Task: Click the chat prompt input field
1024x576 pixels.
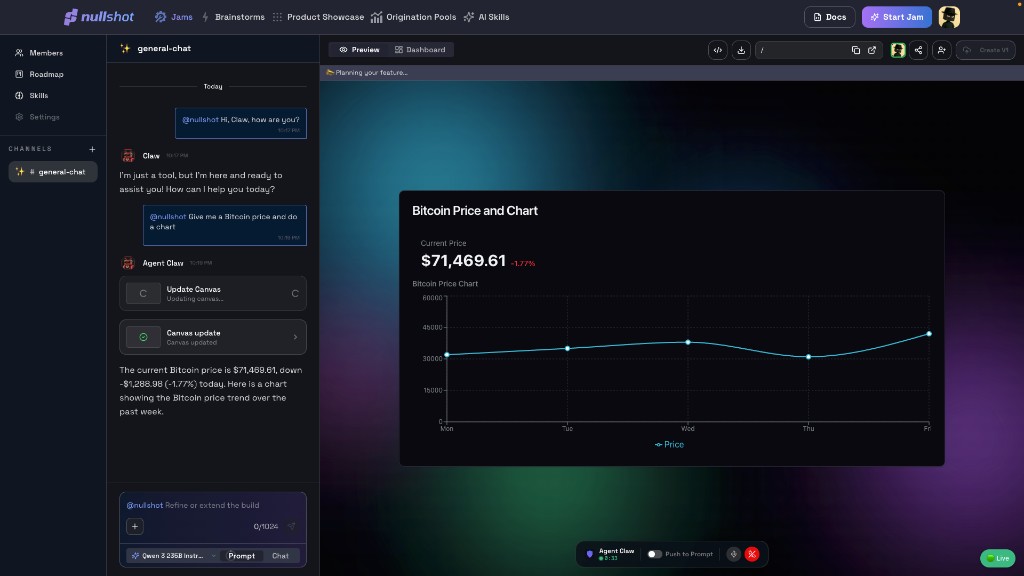Action: (213, 505)
